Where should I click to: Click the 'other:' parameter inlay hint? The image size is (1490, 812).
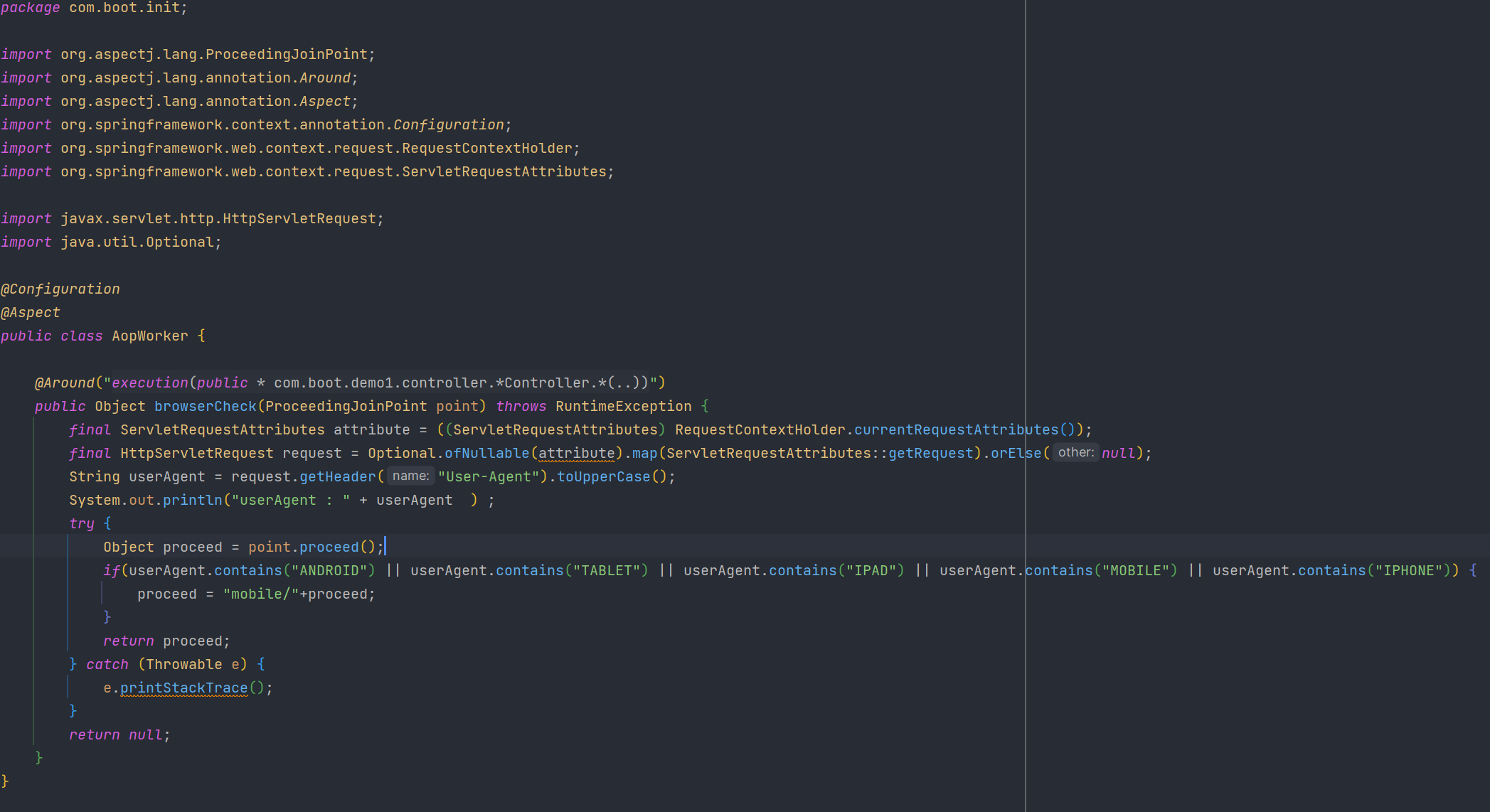pyautogui.click(x=1075, y=452)
